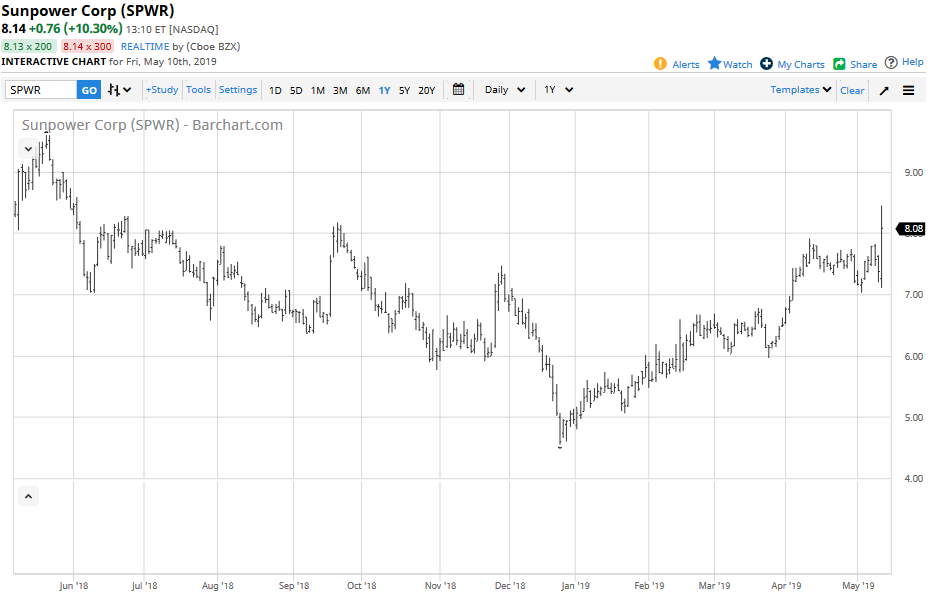Click the GO button
This screenshot has height=592, width=932.
(89, 90)
